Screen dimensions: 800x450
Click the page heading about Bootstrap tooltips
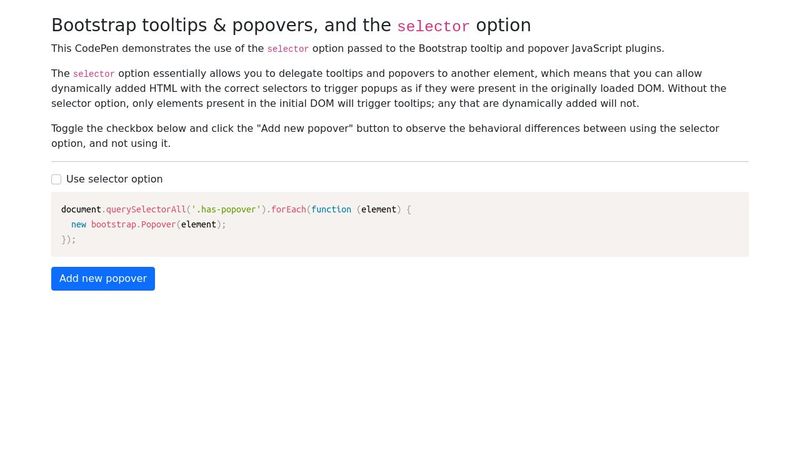(291, 25)
